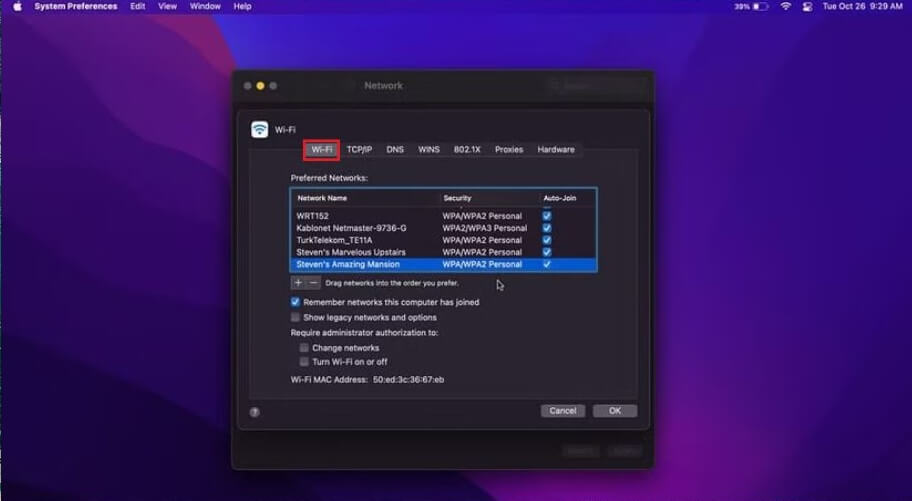The width and height of the screenshot is (912, 501).
Task: Open the System Preferences menu
Action: tap(76, 6)
